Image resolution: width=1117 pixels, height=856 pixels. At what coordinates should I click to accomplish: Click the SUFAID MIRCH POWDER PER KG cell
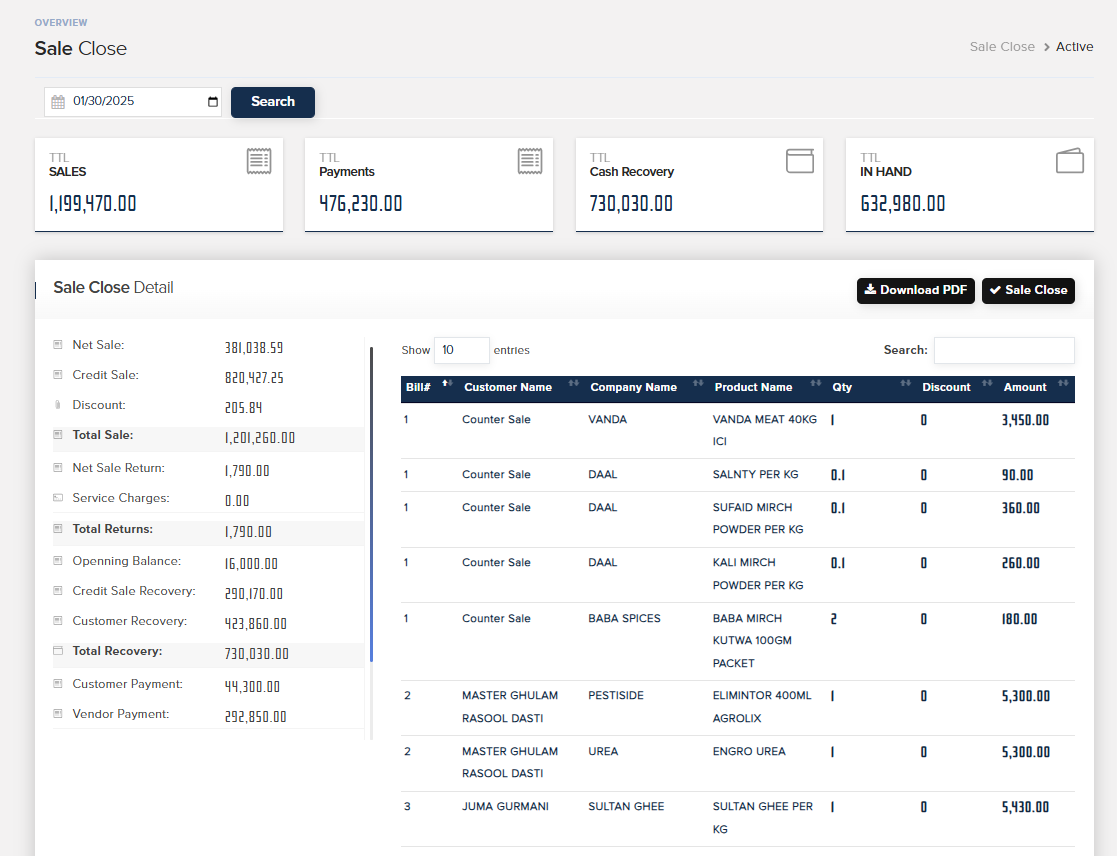coord(758,518)
